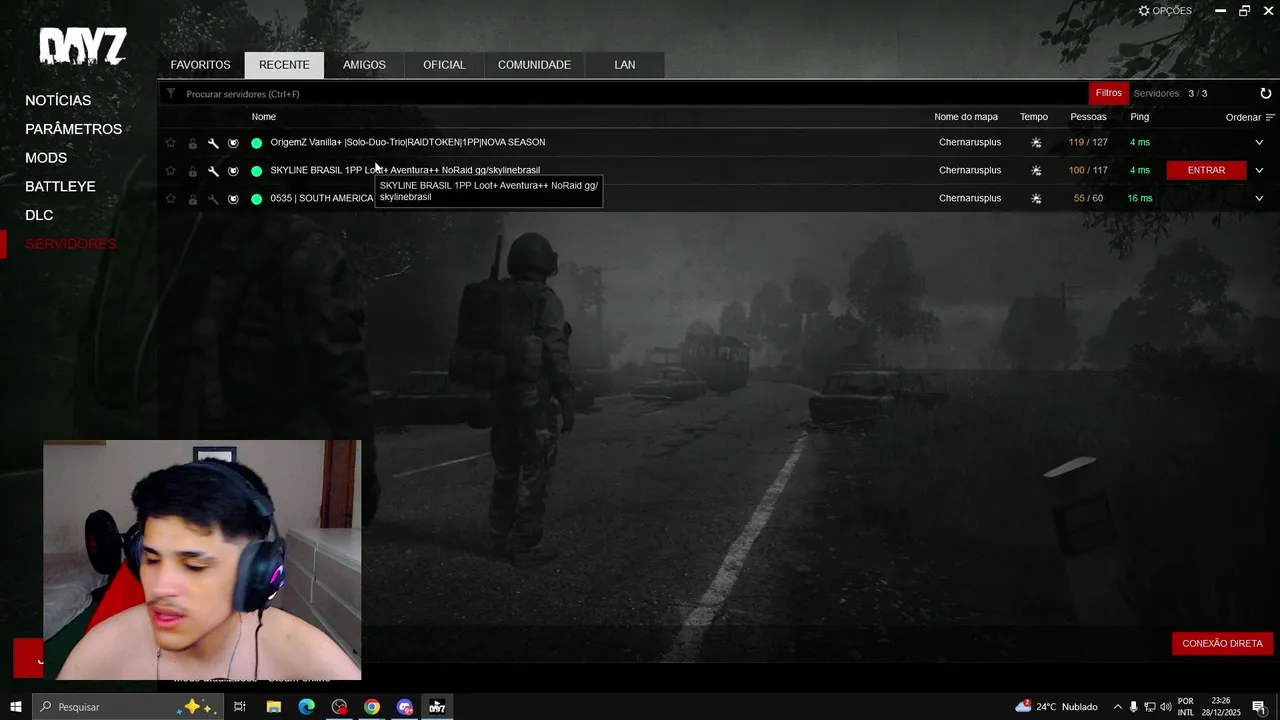Screen dimensions: 1280x720
Task: Switch to the RECENTE tab
Action: tap(284, 65)
